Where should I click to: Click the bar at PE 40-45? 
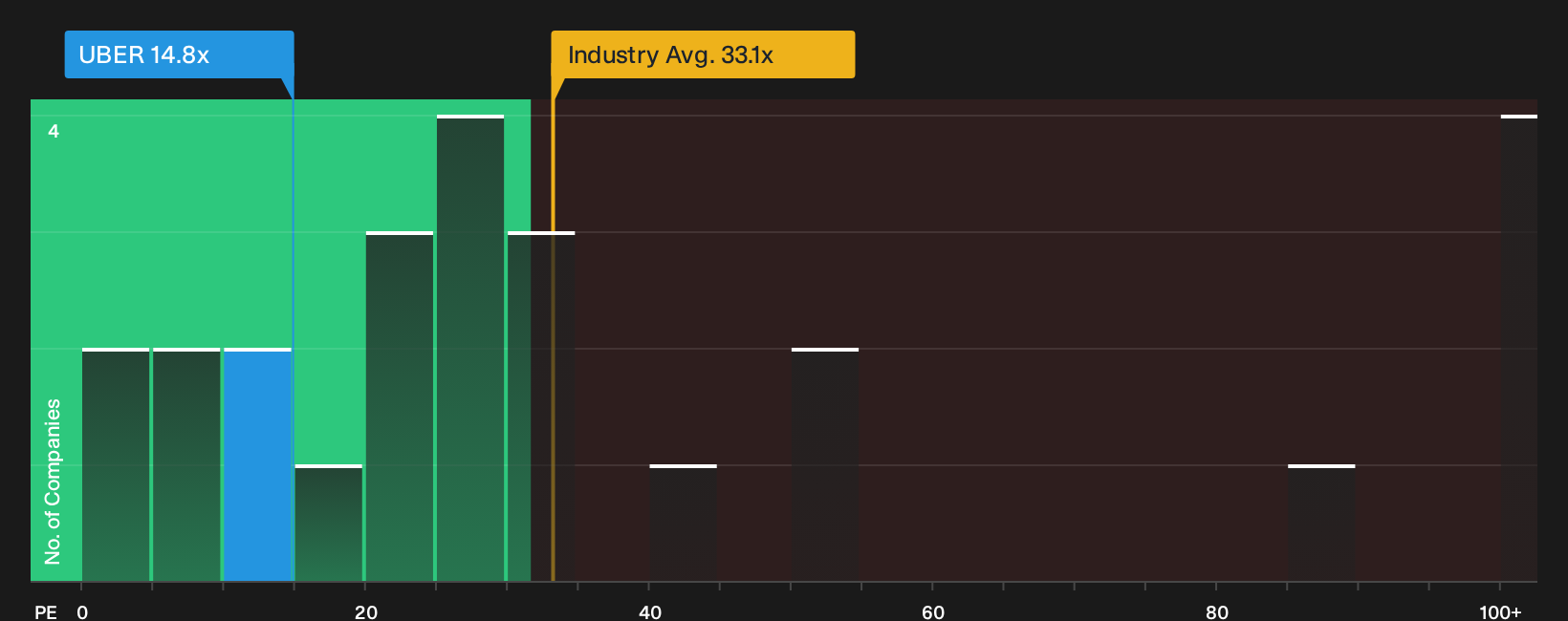[x=684, y=523]
